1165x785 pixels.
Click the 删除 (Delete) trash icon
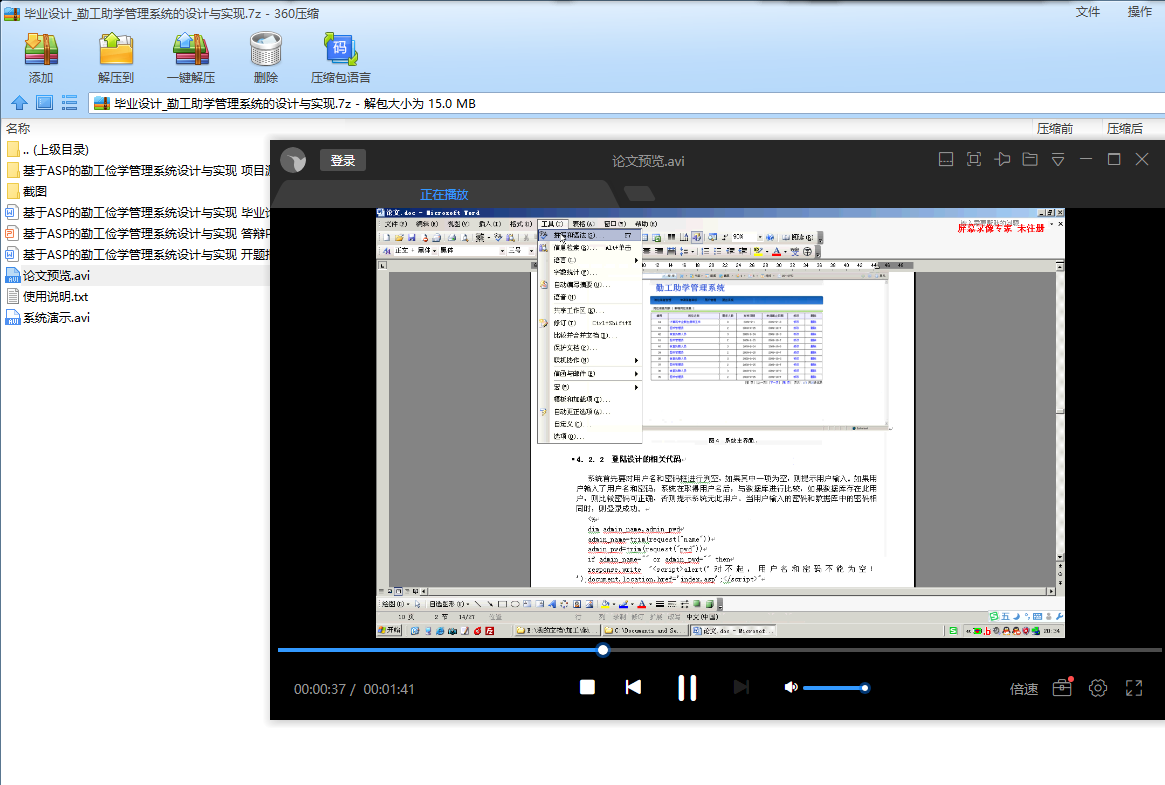pos(265,58)
